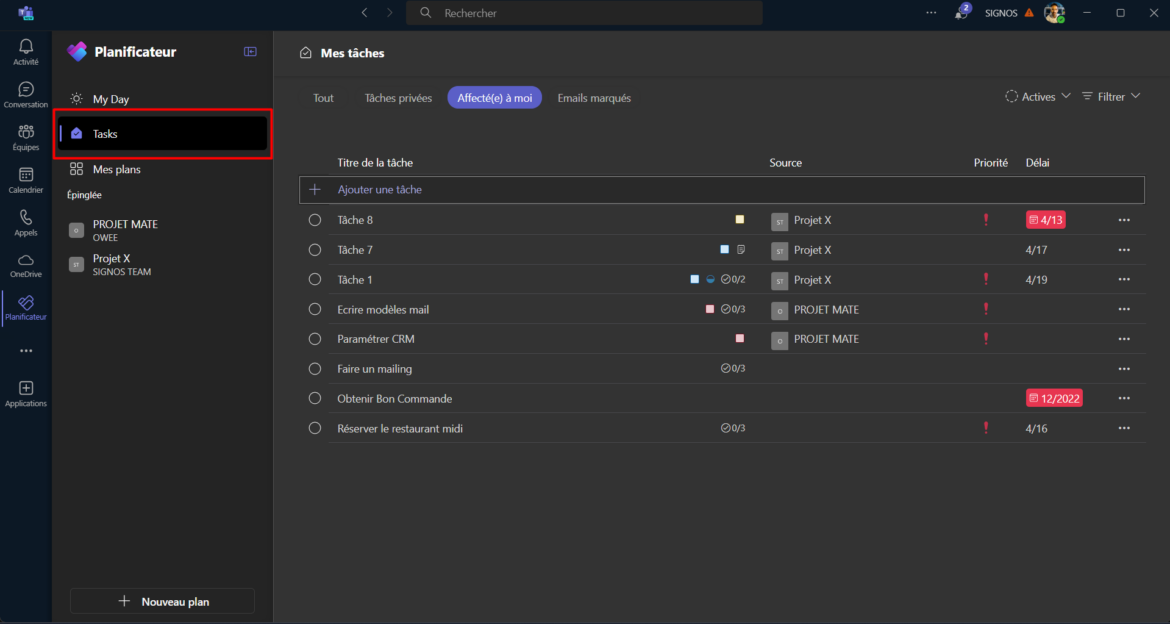This screenshot has width=1170, height=624.
Task: Open the Appels panel
Action: pos(25,220)
